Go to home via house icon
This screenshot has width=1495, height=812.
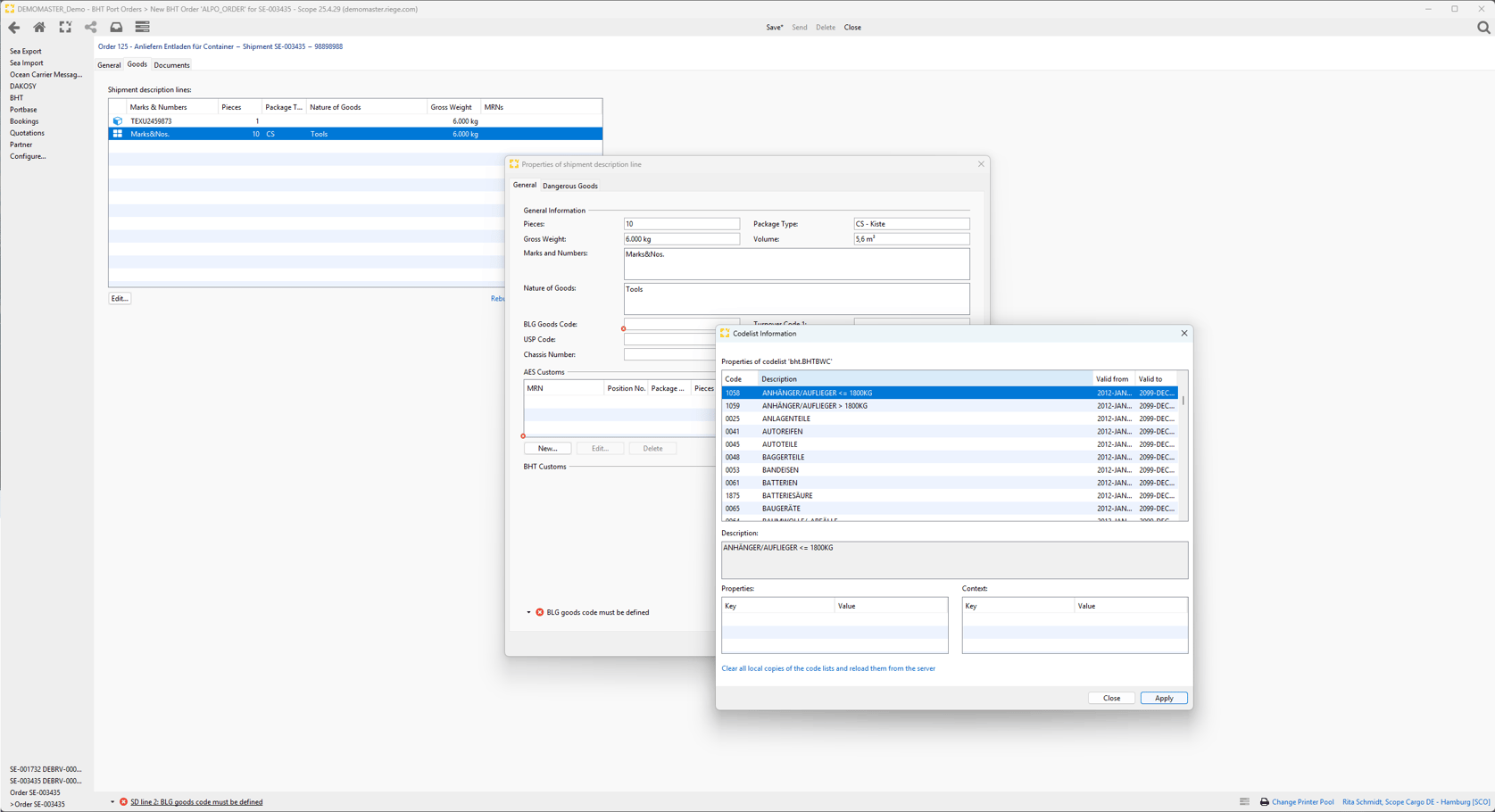39,28
